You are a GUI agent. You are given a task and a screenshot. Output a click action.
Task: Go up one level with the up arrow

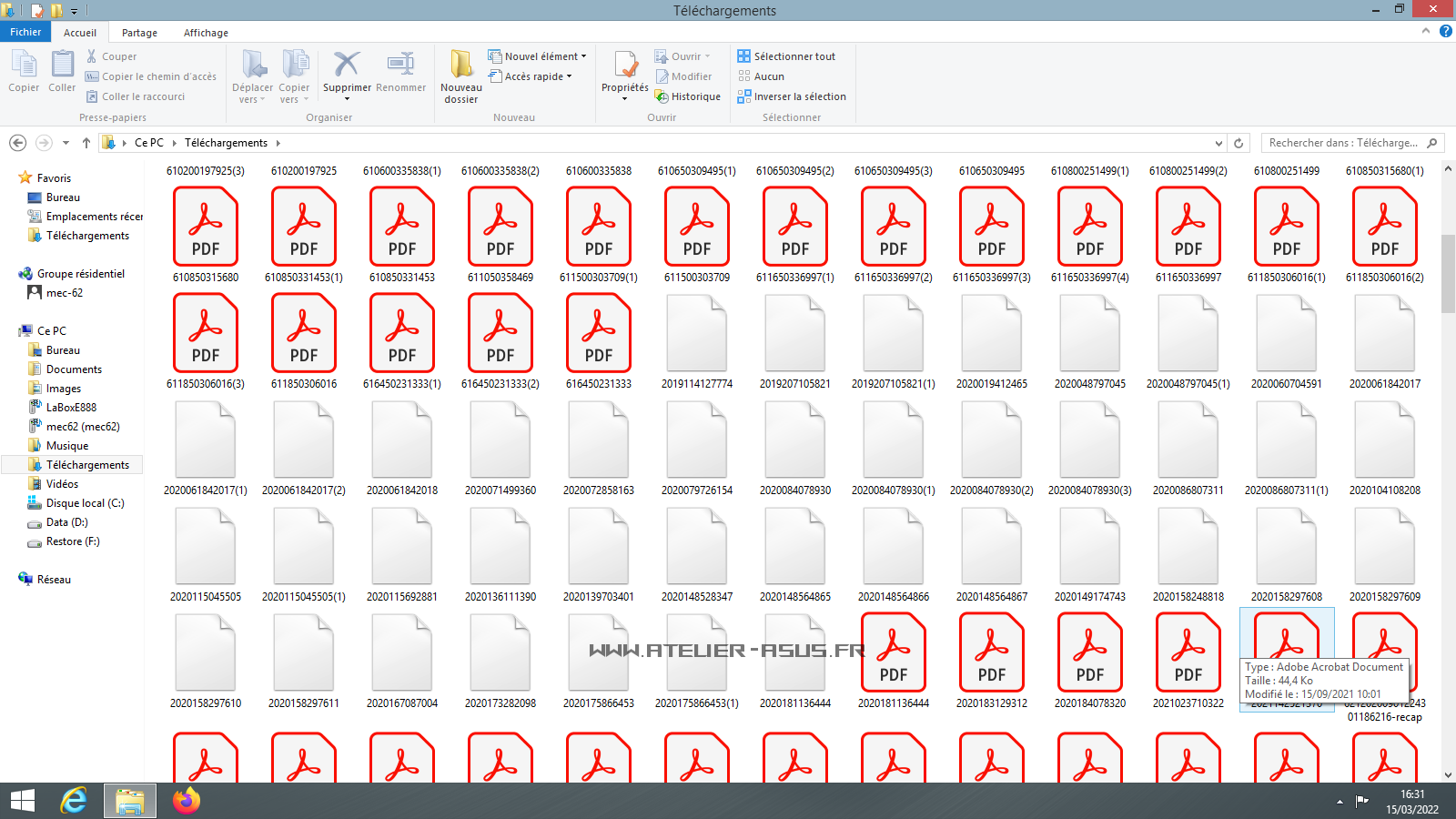pos(86,143)
